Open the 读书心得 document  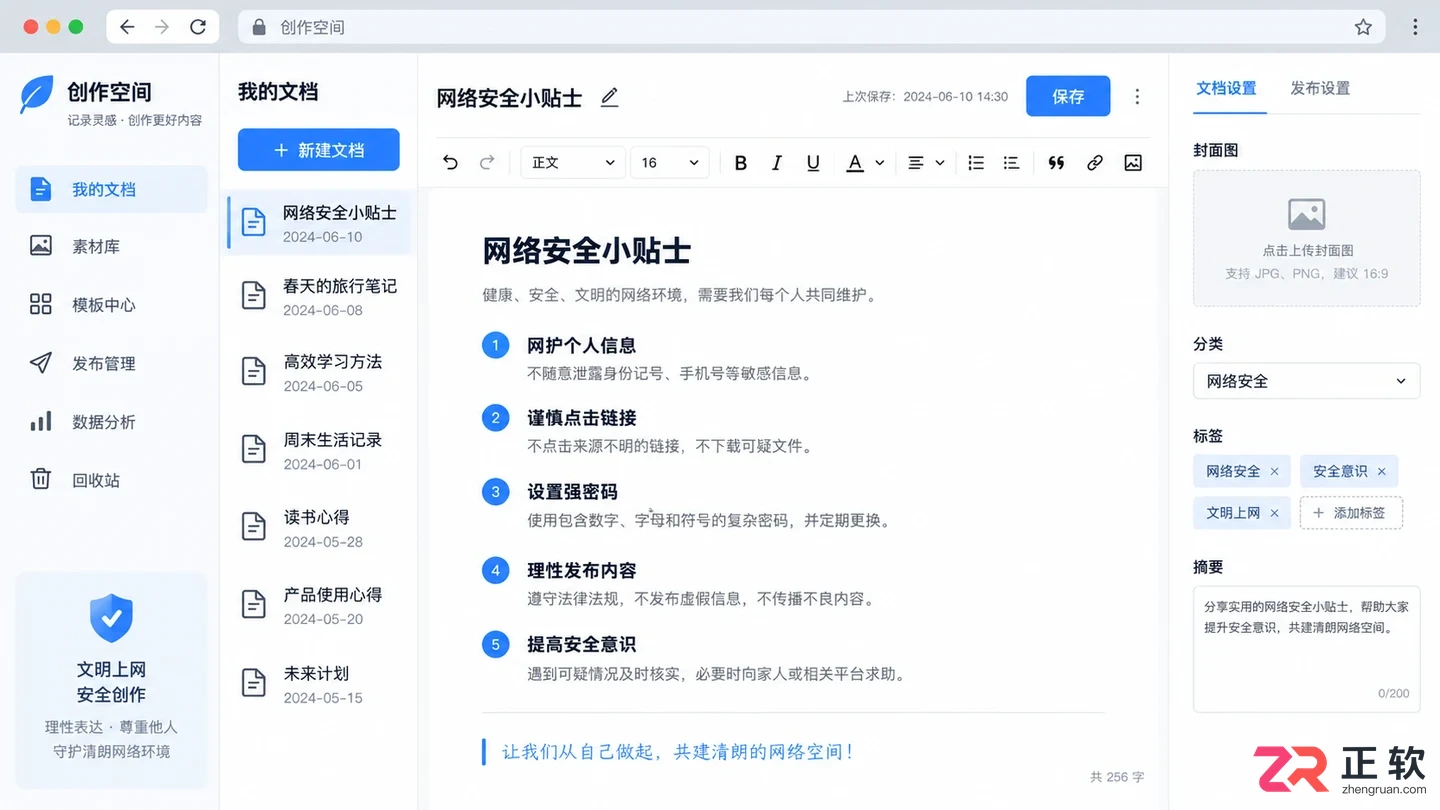click(x=319, y=528)
